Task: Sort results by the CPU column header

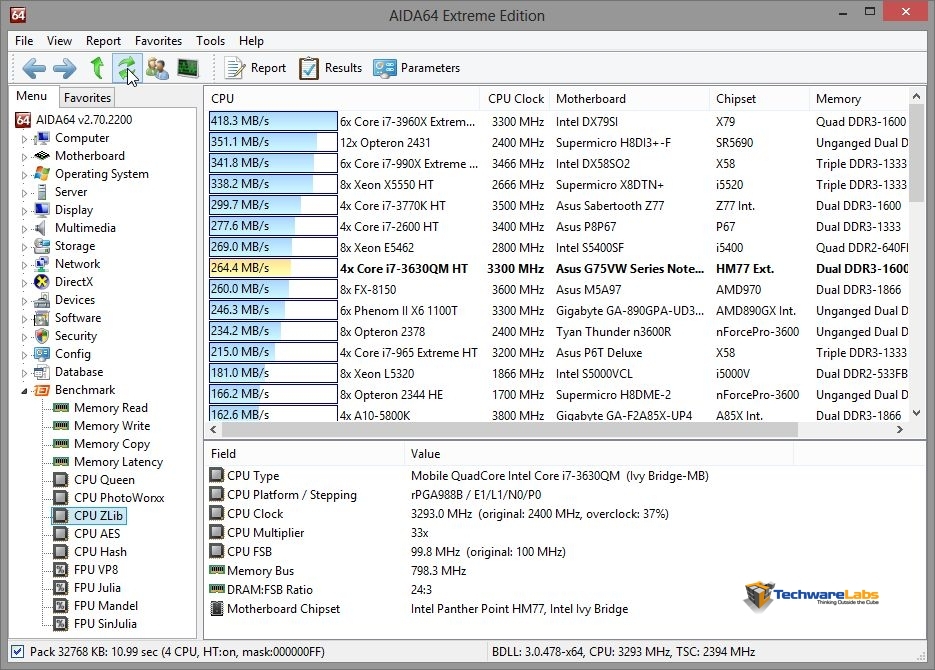Action: (343, 98)
